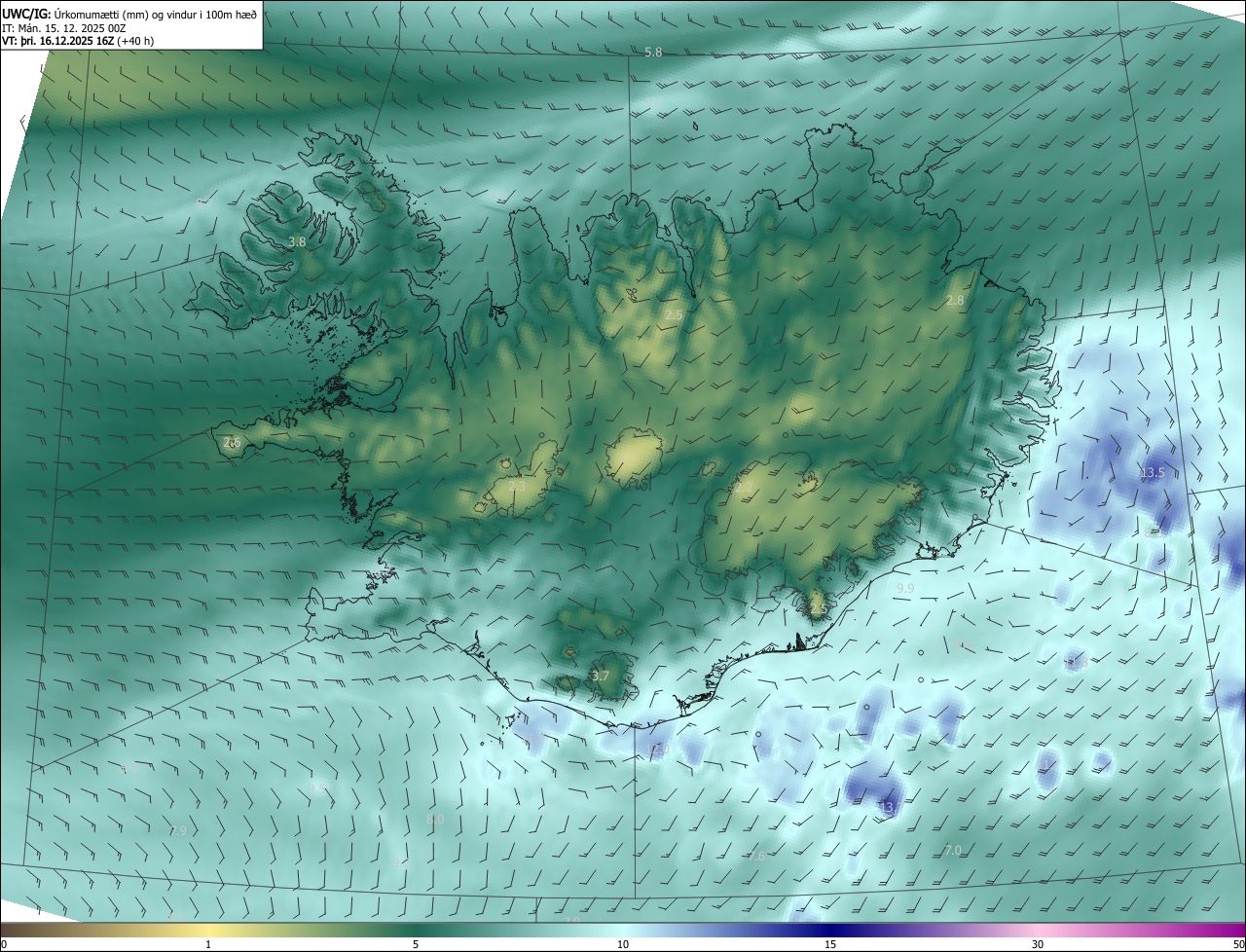
Task: Select the 13.5 value label in the eastern sea
Action: tap(1153, 472)
